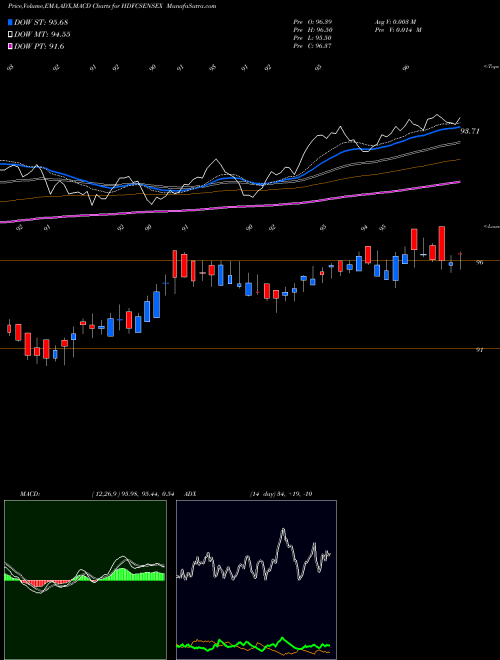The image size is (500, 660).
Task: Open the green MACD histogram chart
Action: tap(85, 580)
